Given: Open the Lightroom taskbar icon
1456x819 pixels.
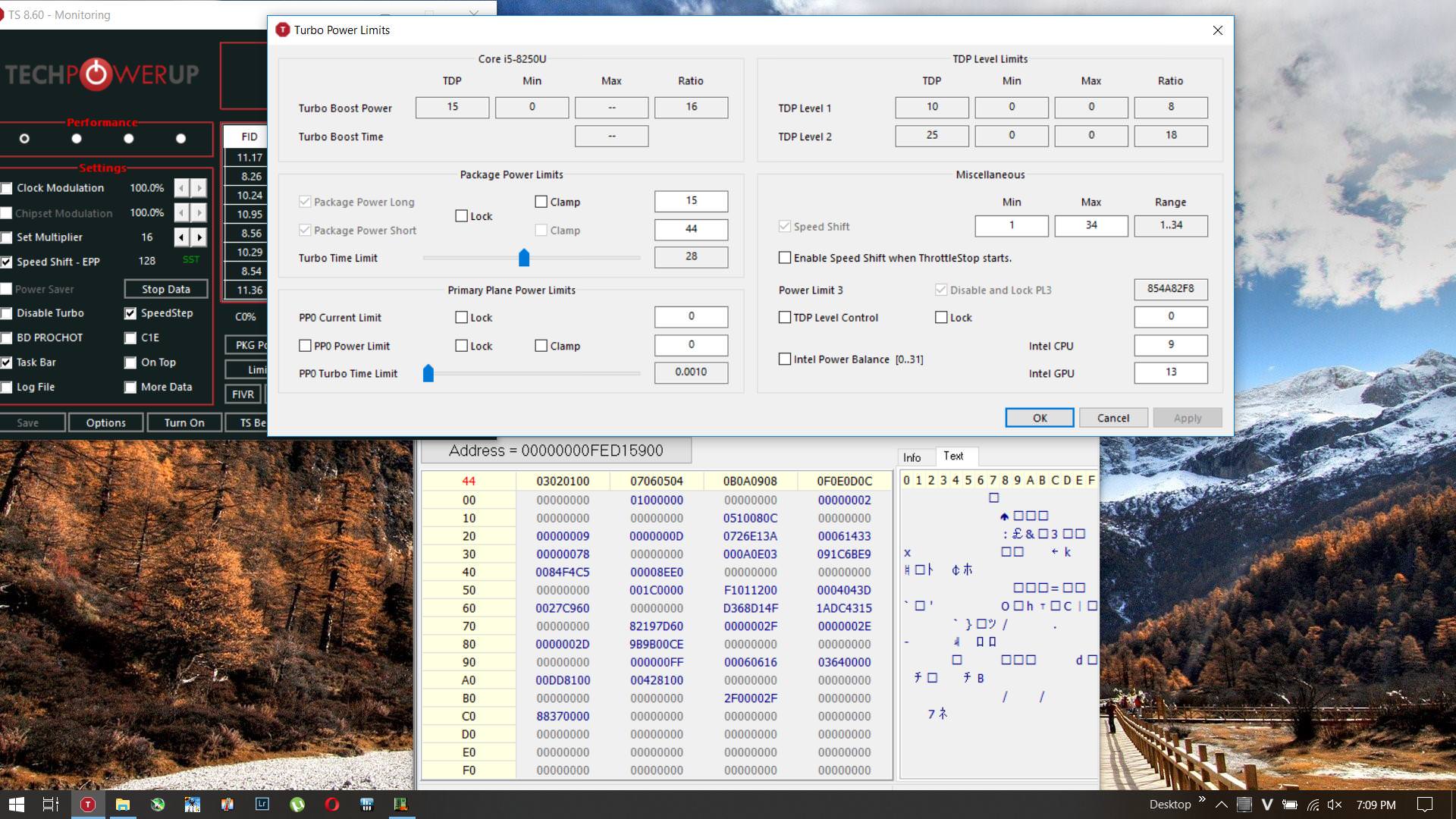Looking at the screenshot, I should (x=262, y=805).
